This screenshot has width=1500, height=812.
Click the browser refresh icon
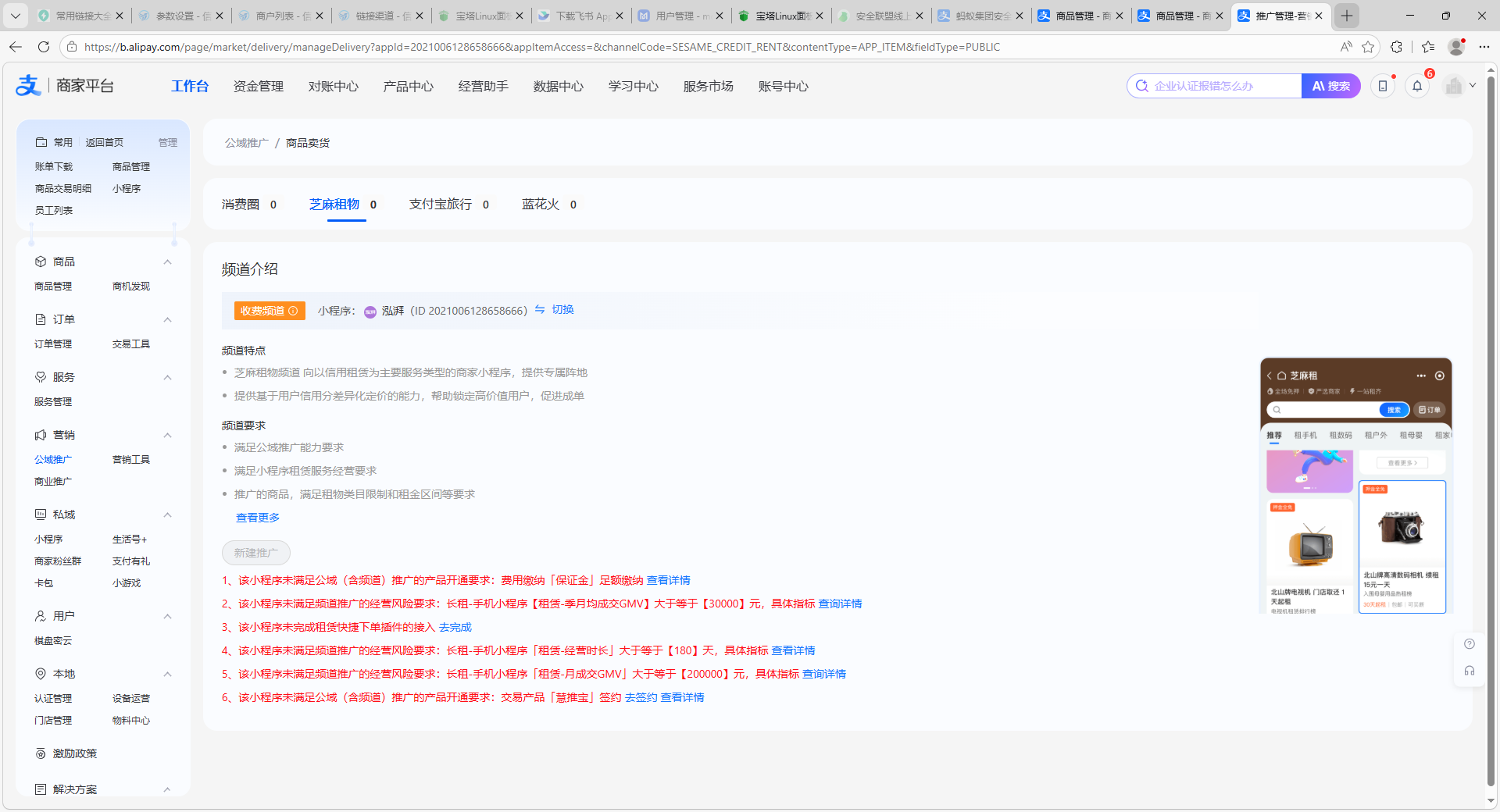point(44,47)
